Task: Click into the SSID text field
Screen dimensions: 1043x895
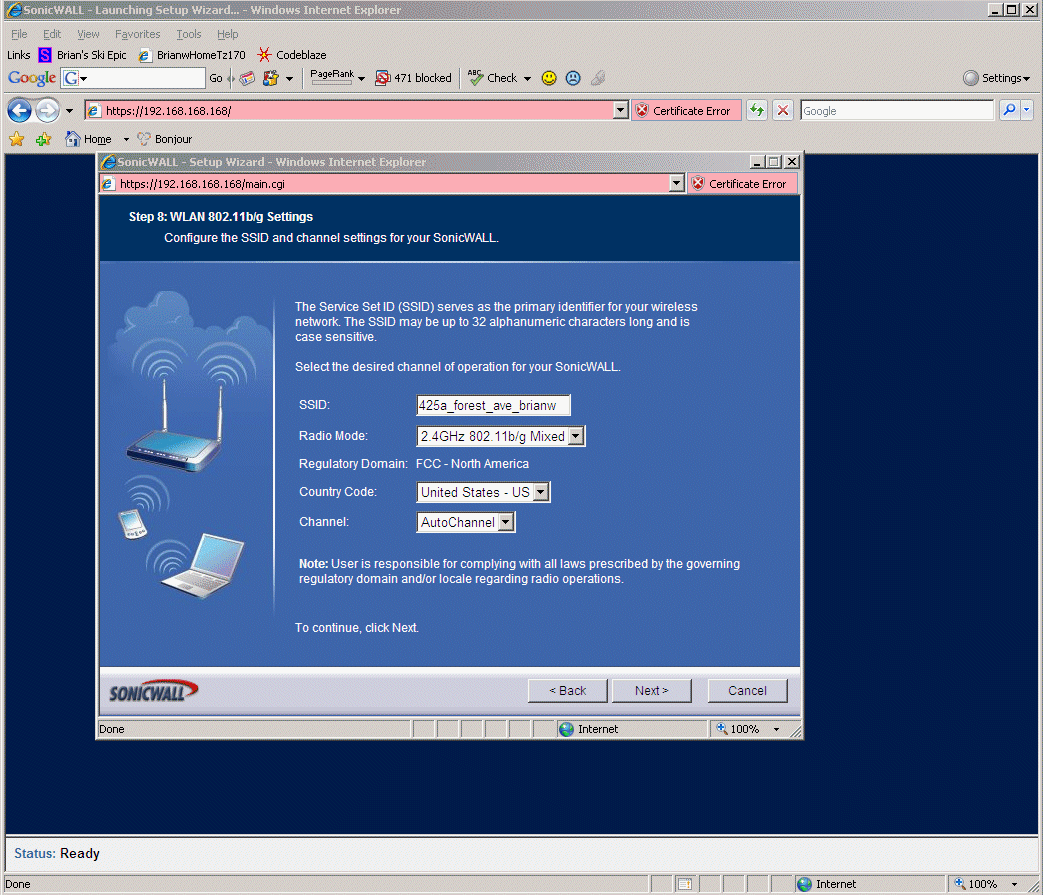Action: tap(493, 405)
